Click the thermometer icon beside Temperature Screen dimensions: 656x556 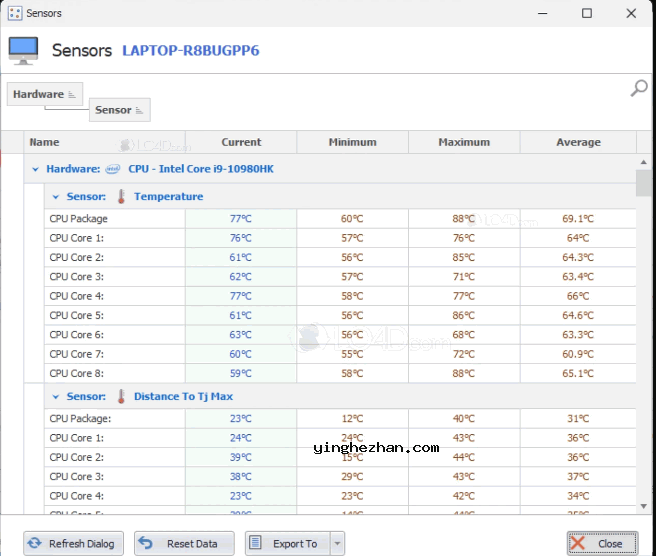coord(121,197)
